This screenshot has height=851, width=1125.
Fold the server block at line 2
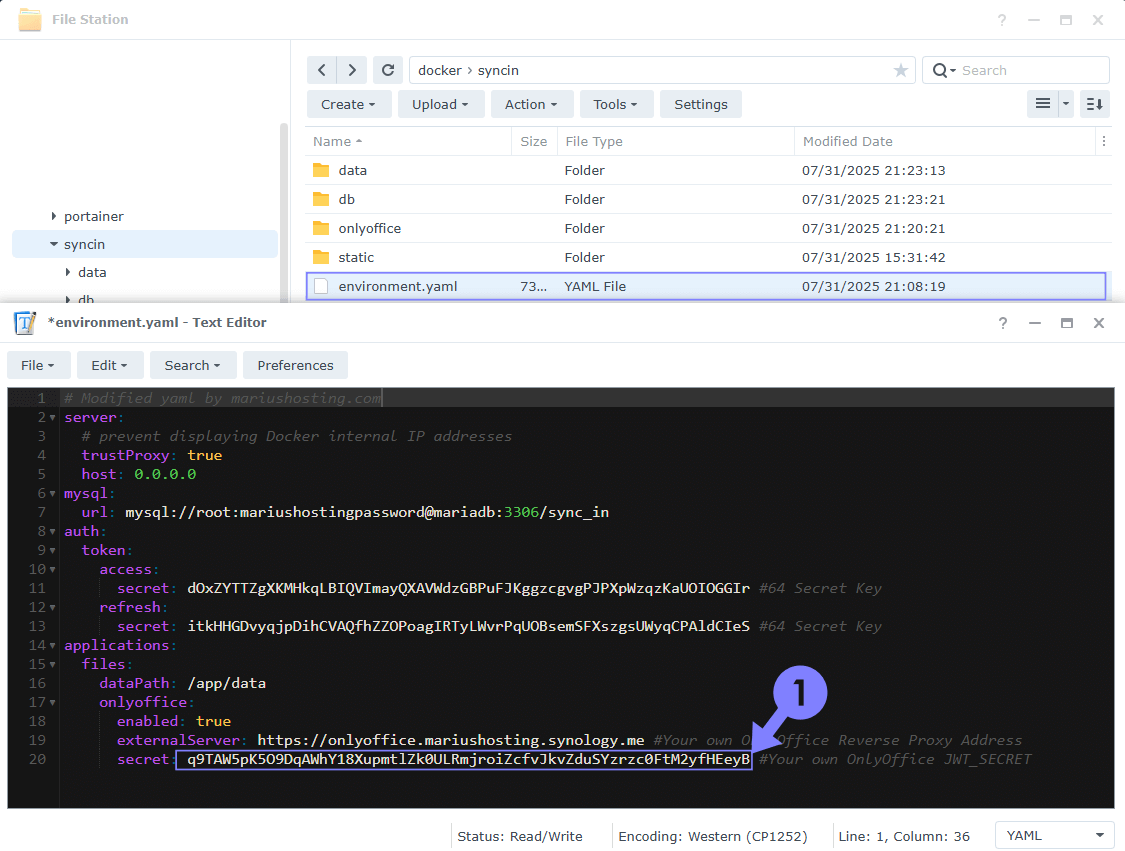[x=52, y=418]
